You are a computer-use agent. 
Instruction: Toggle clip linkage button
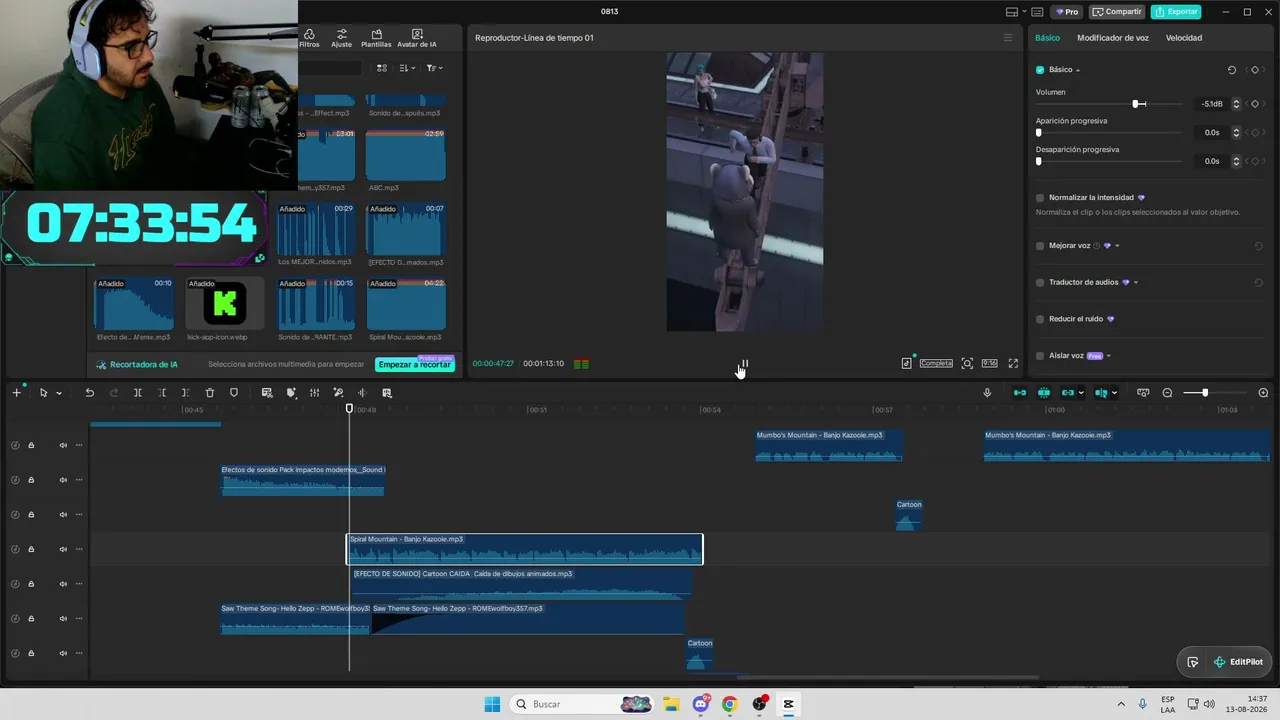(x=1067, y=393)
